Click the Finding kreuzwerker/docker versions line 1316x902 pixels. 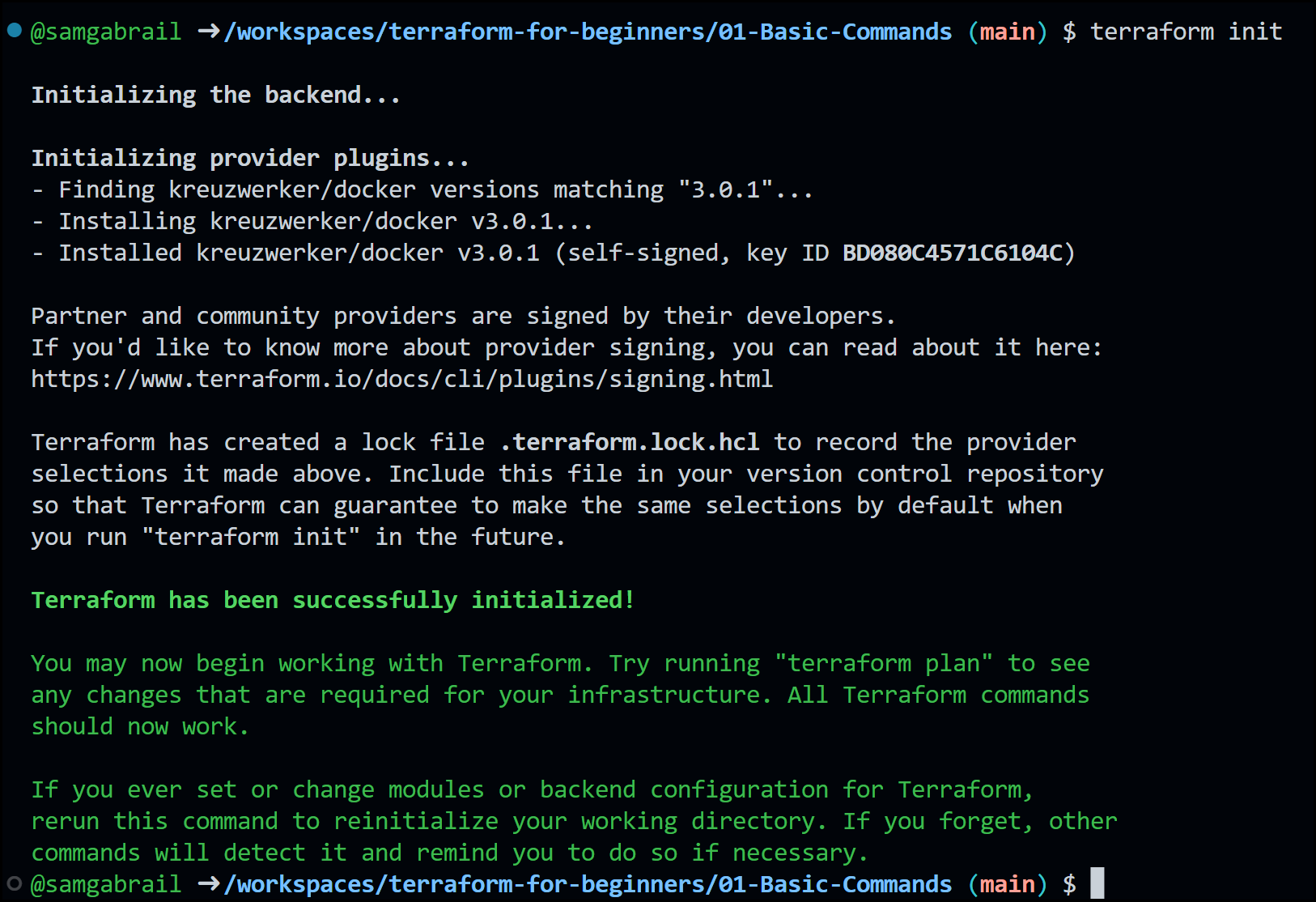click(421, 189)
